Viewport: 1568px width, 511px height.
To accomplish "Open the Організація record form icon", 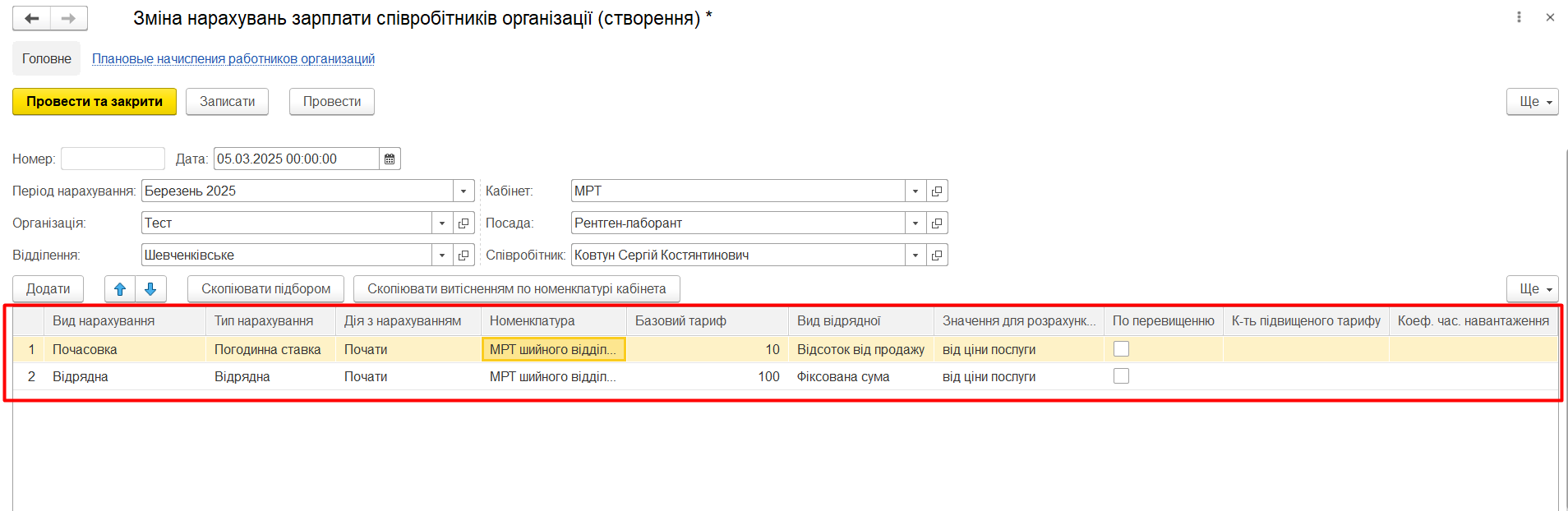I will 463,223.
